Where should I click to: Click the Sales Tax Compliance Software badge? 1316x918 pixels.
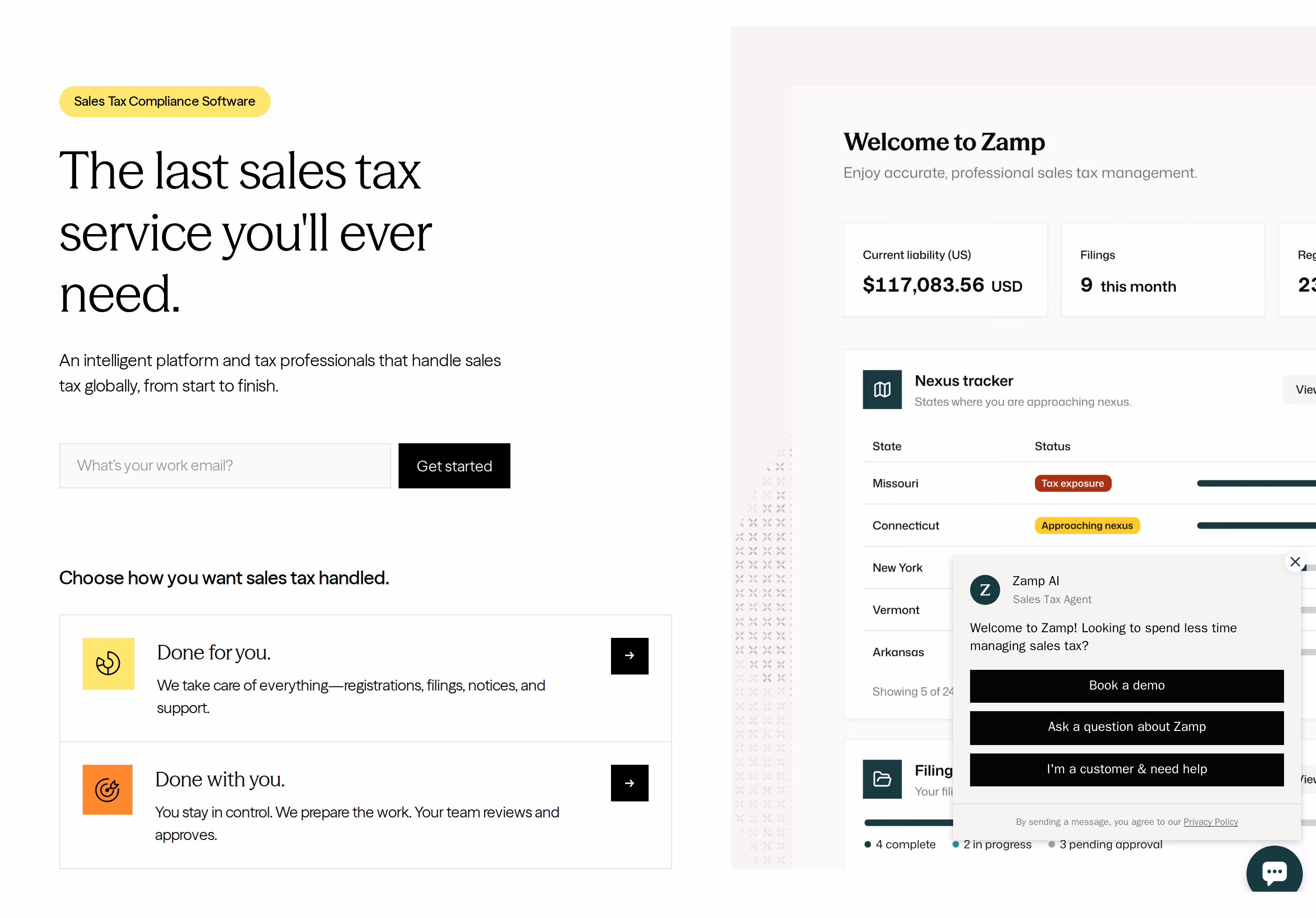[x=164, y=102]
